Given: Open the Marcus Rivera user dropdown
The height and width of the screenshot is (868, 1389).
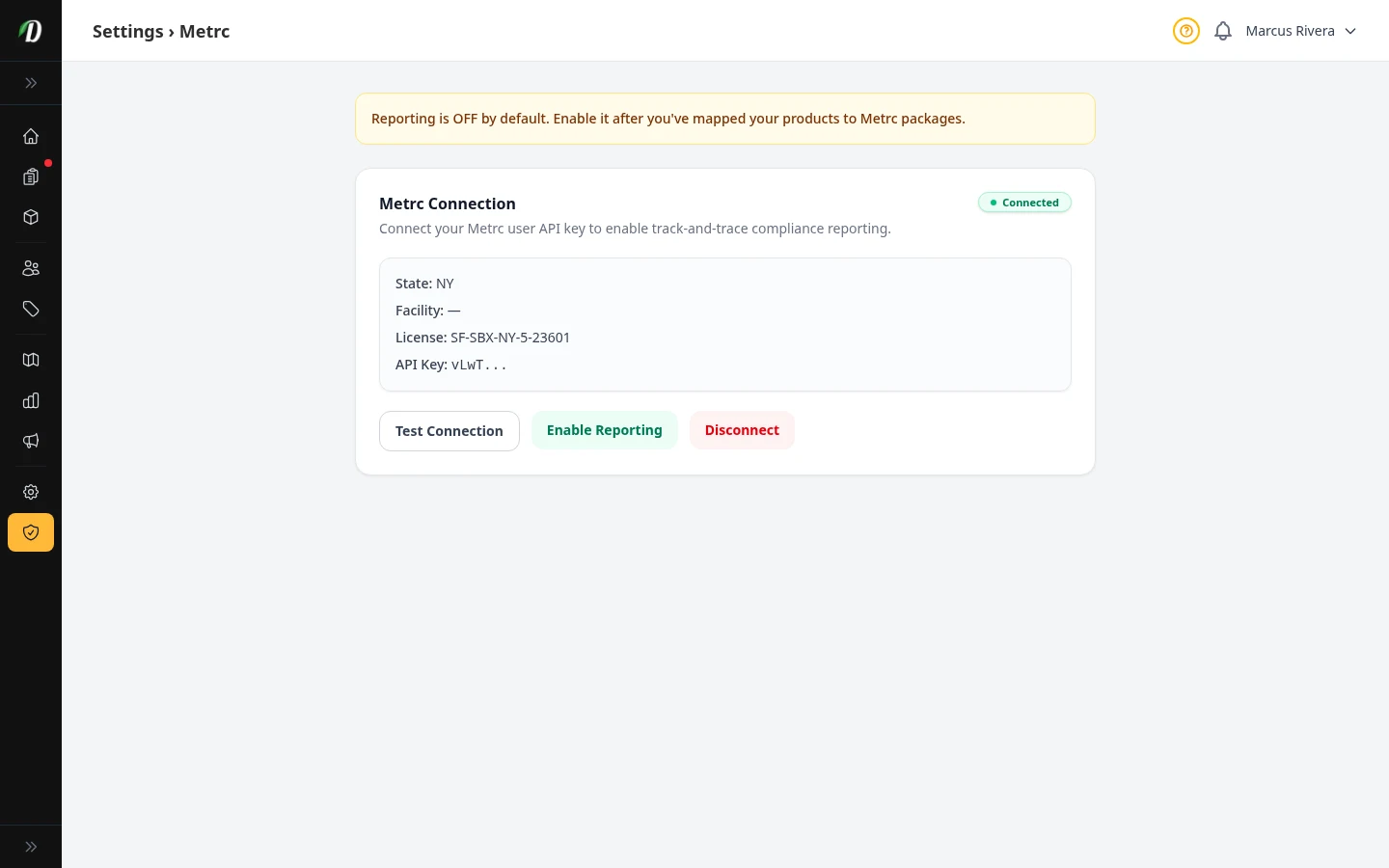Looking at the screenshot, I should click(1300, 31).
